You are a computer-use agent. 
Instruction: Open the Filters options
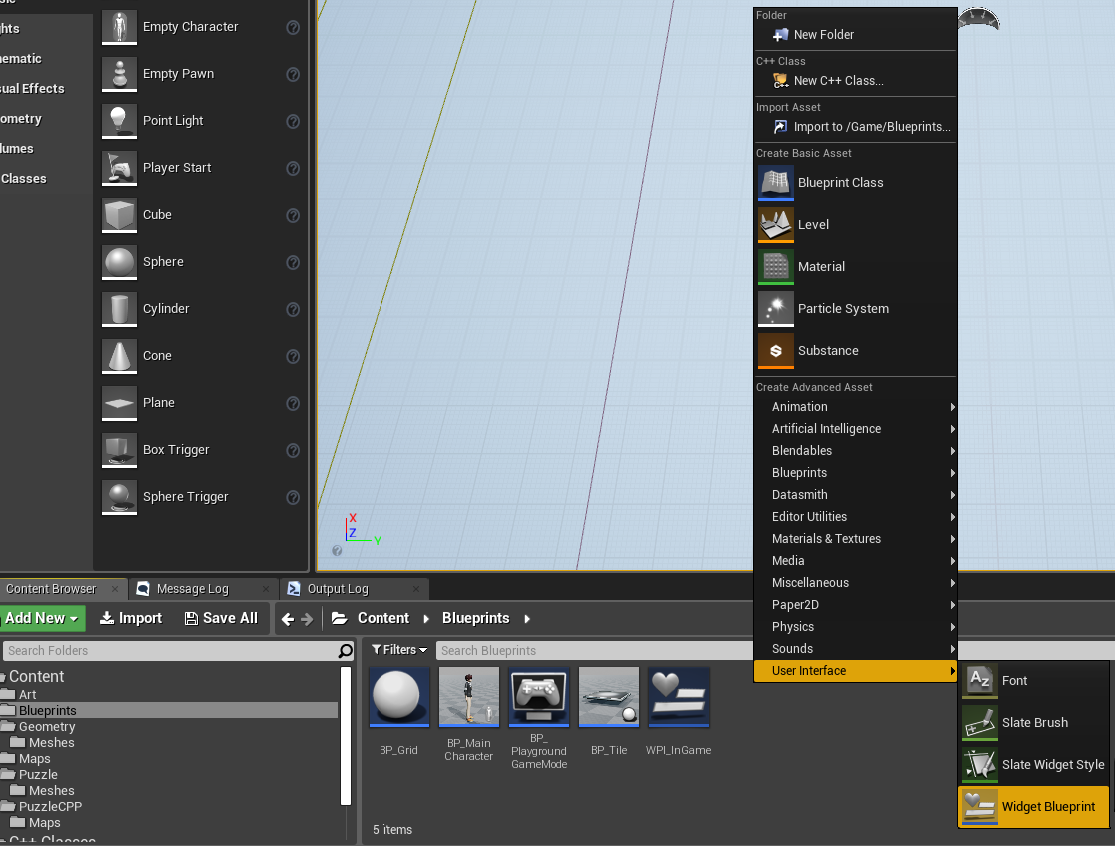click(399, 650)
